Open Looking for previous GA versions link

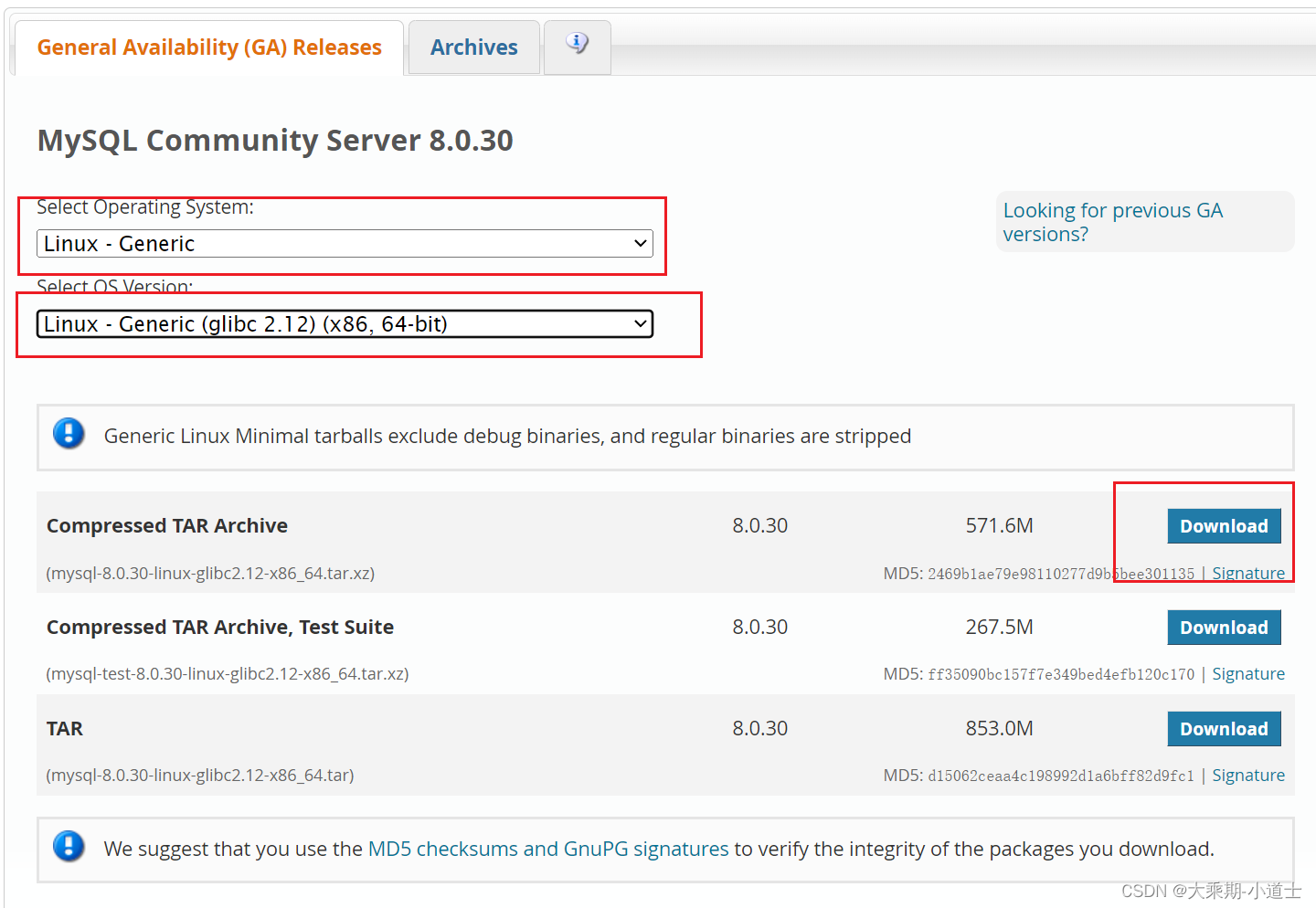(x=1112, y=222)
